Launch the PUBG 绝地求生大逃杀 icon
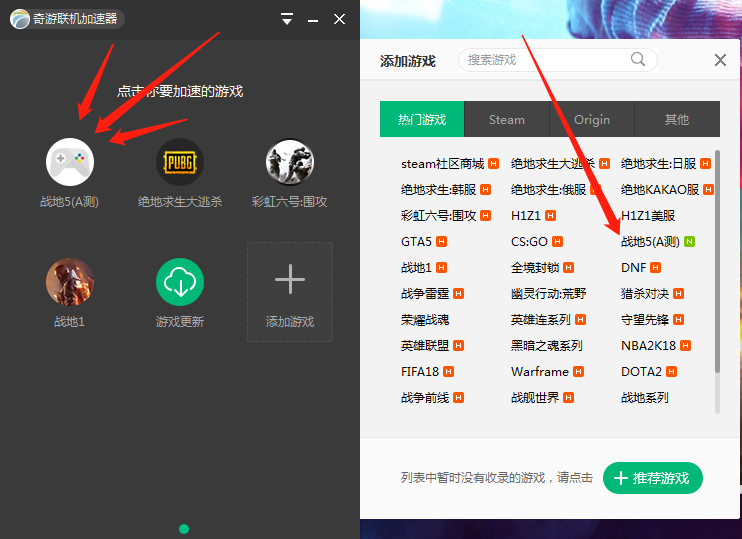The width and height of the screenshot is (742, 539). [180, 162]
